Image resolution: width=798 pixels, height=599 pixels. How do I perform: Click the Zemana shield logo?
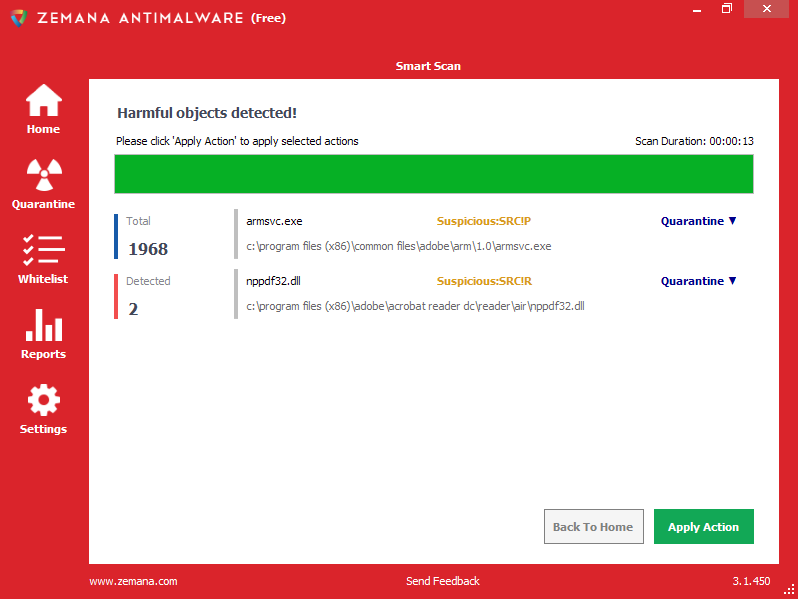[x=19, y=18]
